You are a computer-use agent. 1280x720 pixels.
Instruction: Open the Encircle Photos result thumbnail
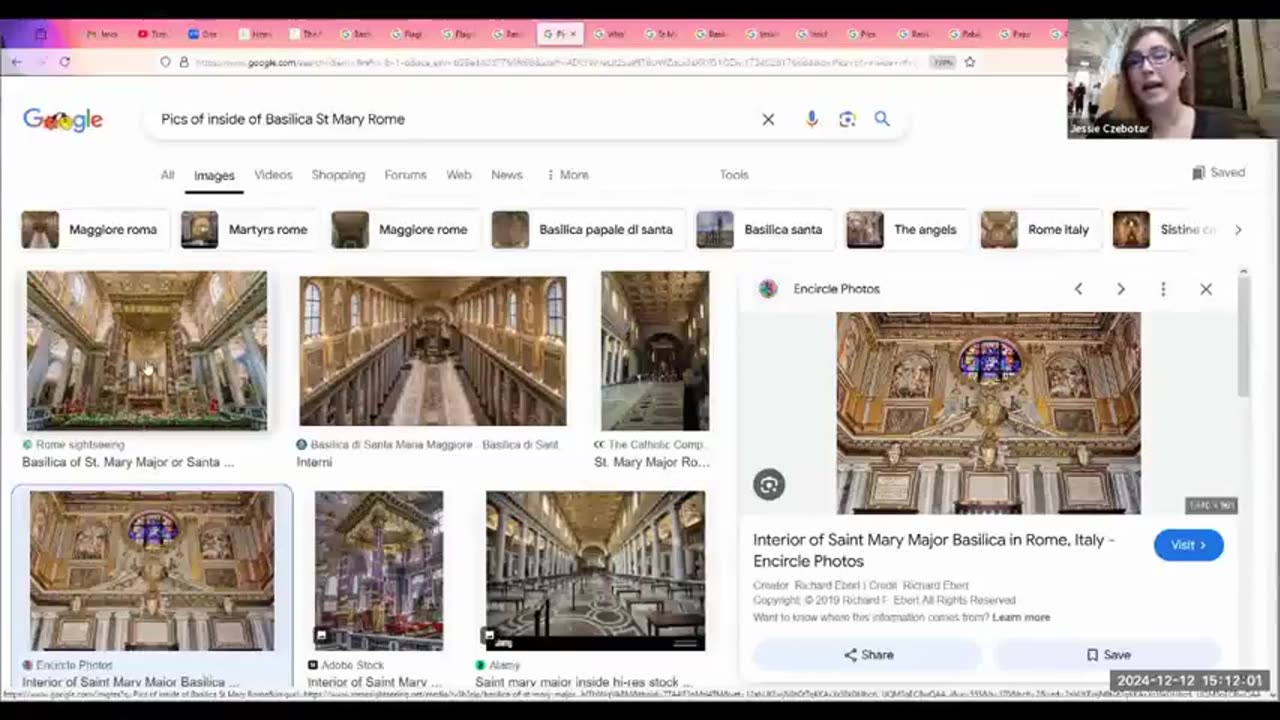152,571
